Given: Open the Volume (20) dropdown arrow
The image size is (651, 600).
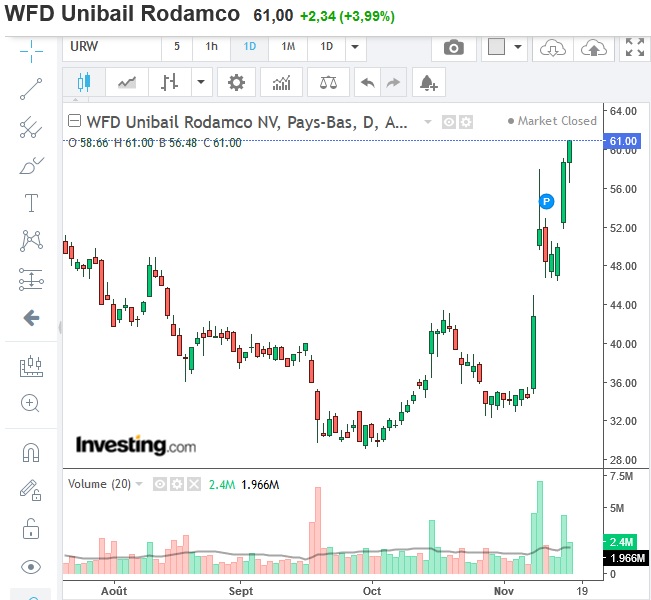Looking at the screenshot, I should click(x=139, y=484).
